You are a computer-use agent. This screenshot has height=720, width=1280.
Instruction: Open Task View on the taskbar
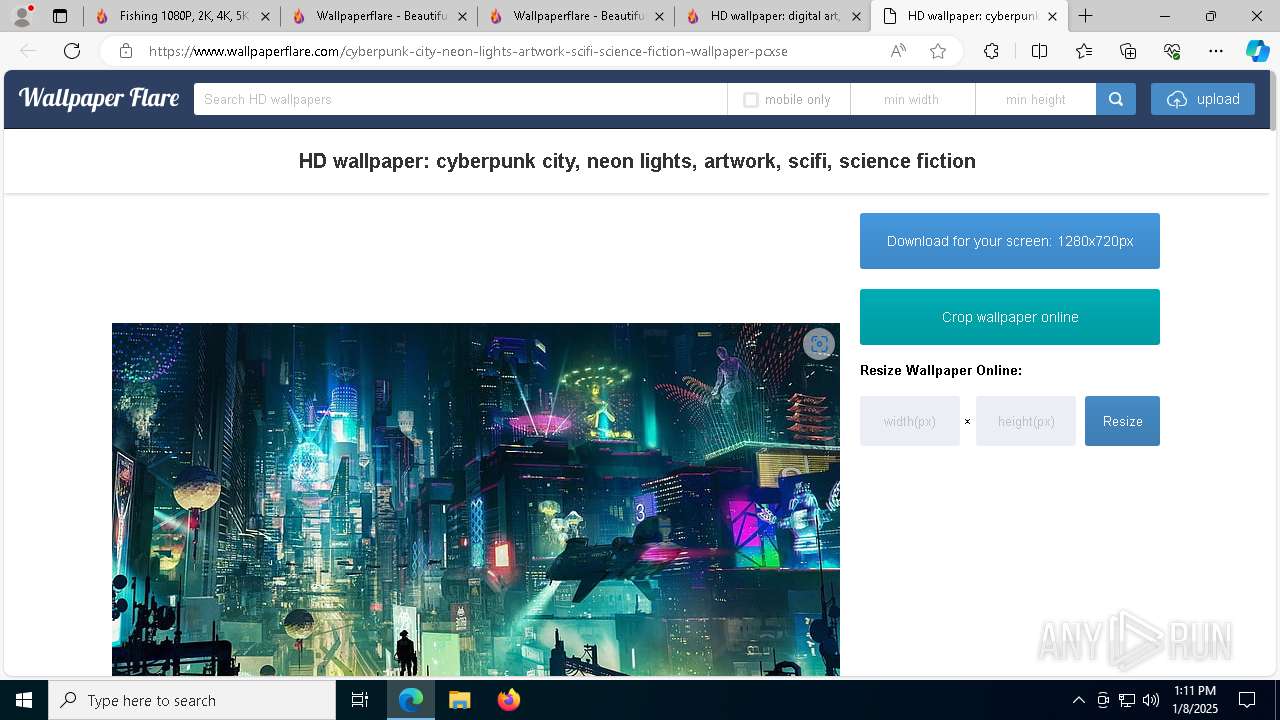pyautogui.click(x=360, y=700)
